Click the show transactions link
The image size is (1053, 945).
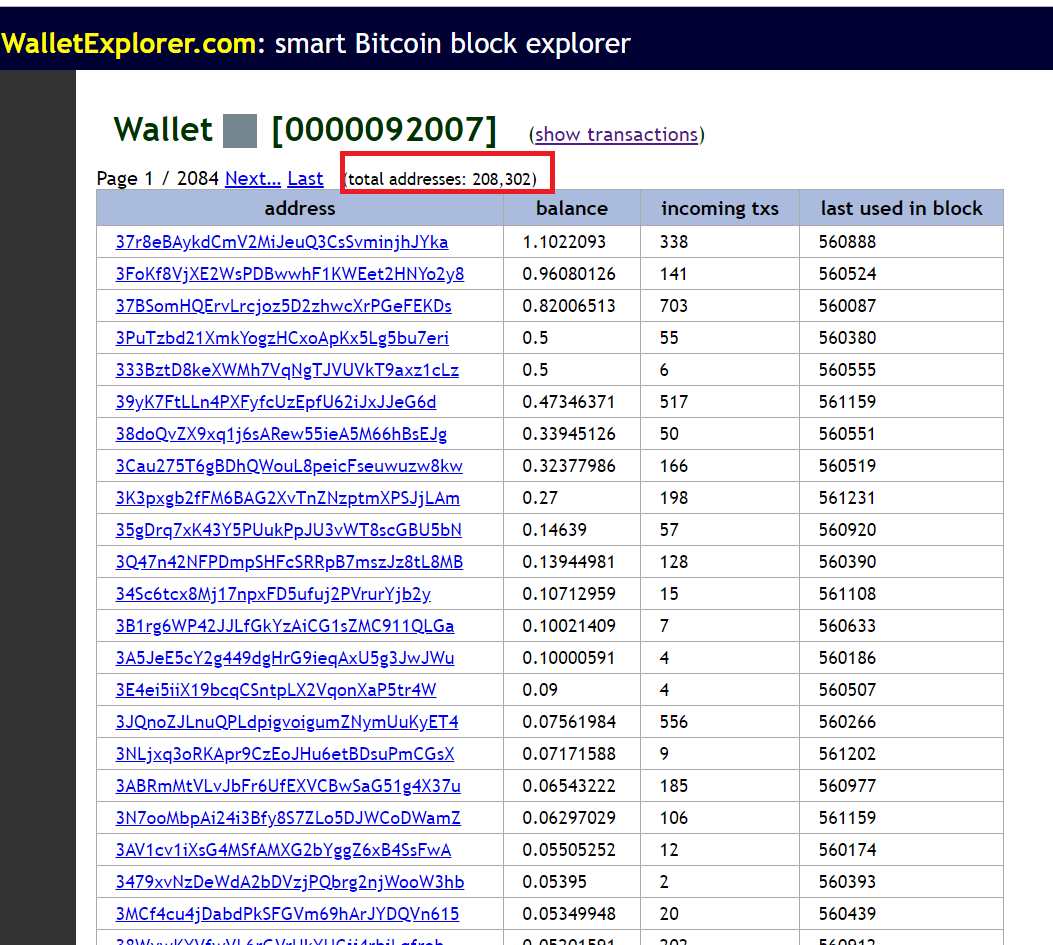click(x=616, y=134)
